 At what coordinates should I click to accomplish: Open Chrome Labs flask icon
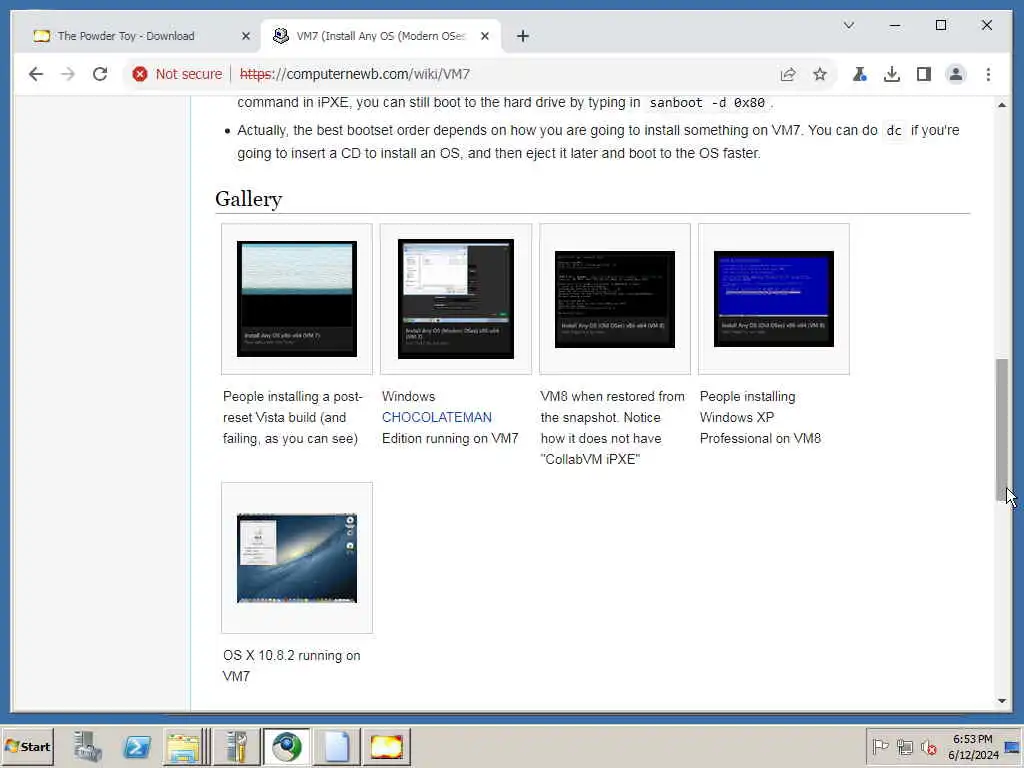coord(859,74)
